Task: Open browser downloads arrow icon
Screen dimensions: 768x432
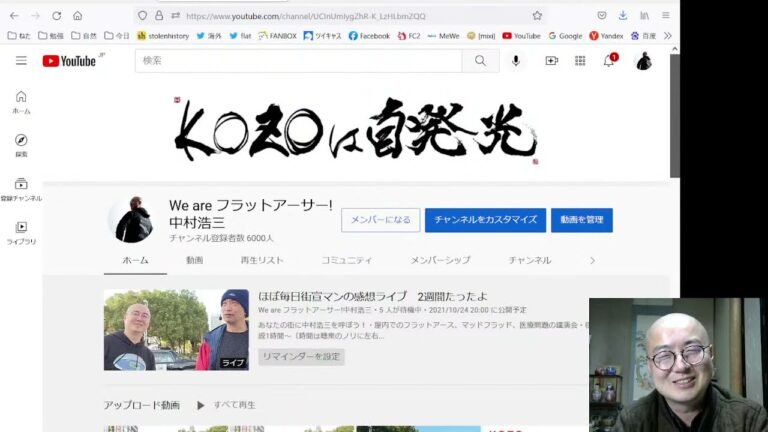Action: pos(623,16)
